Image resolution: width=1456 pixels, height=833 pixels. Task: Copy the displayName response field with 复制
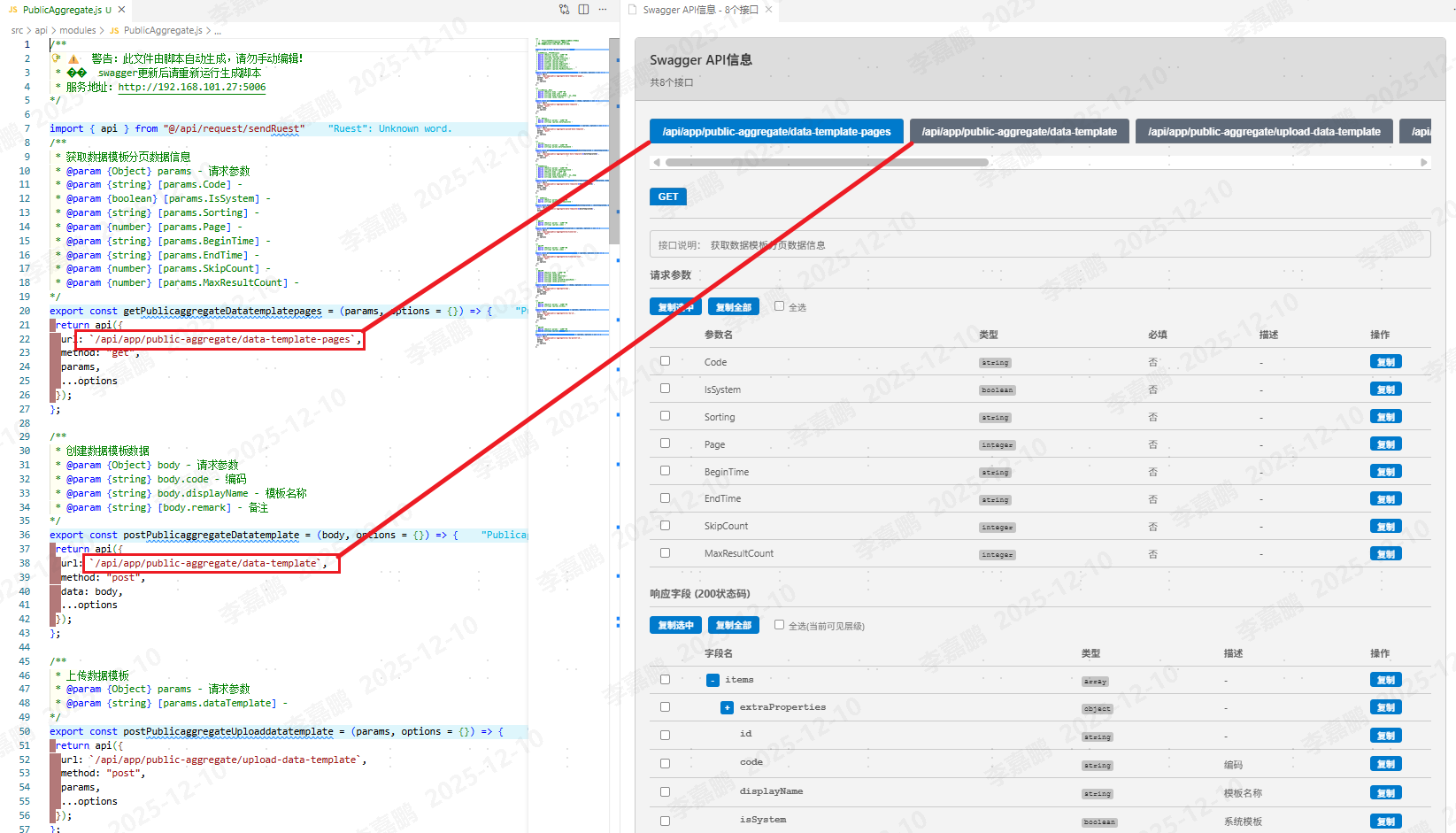point(1386,793)
